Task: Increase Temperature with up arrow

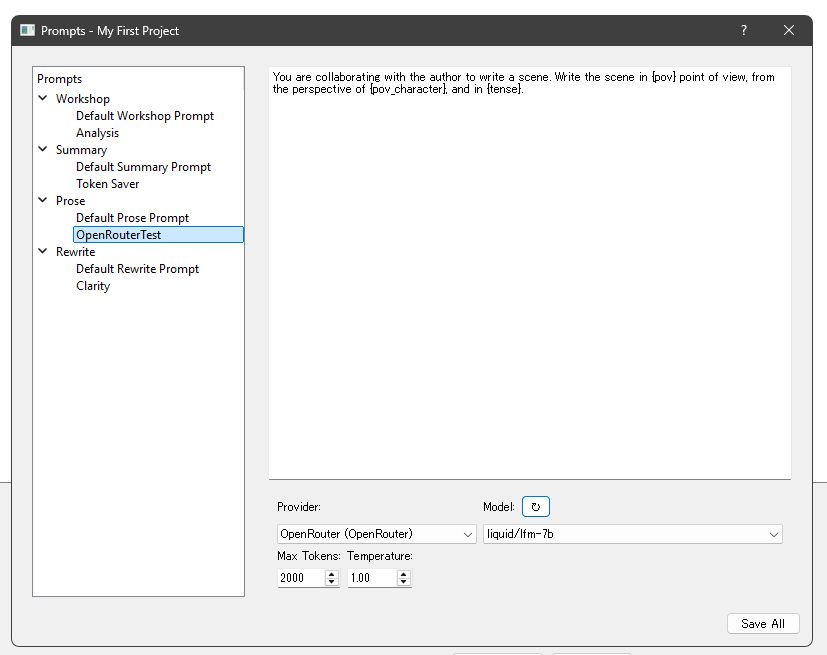Action: pyautogui.click(x=403, y=574)
